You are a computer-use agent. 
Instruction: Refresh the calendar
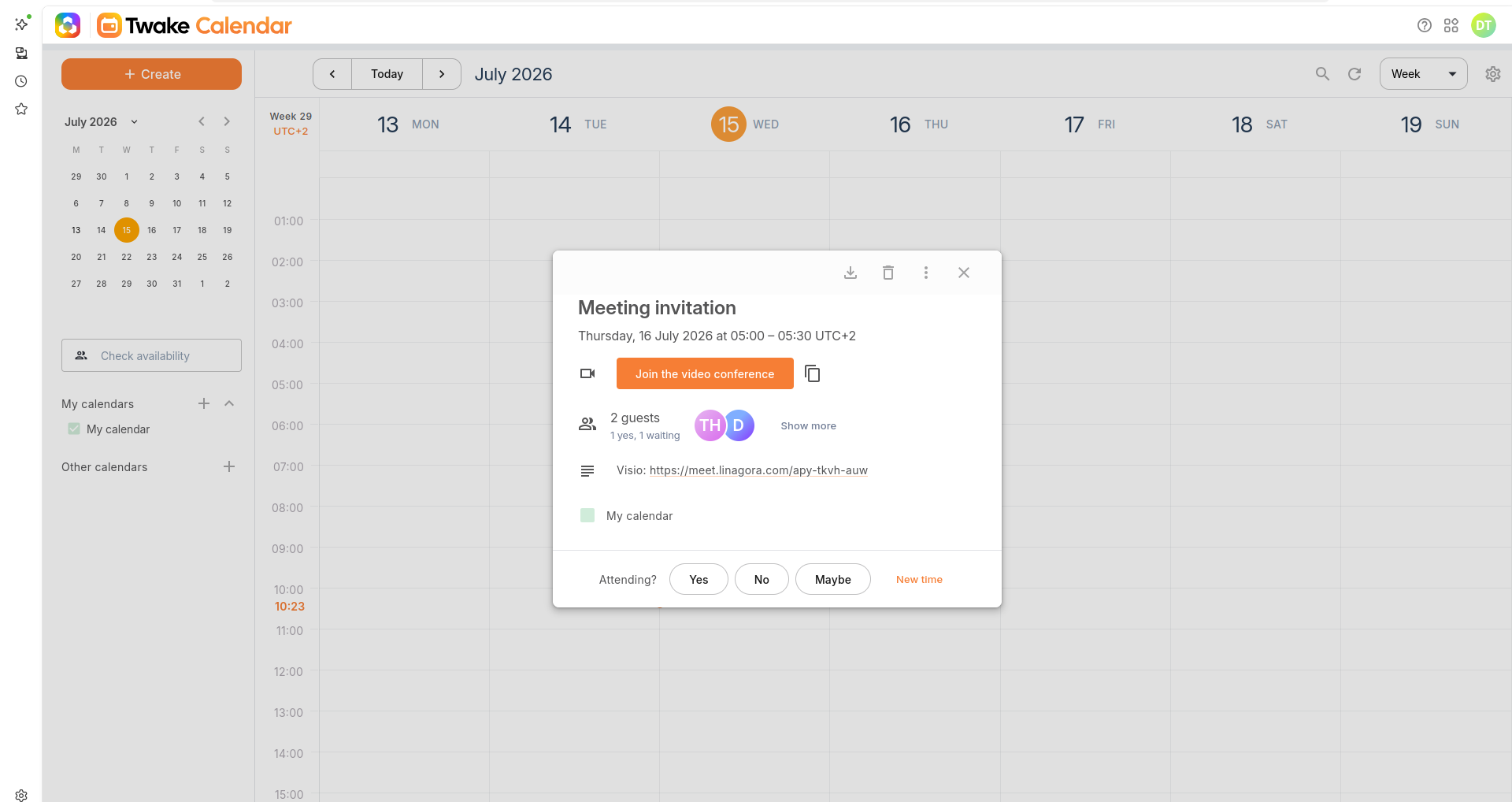pyautogui.click(x=1354, y=74)
